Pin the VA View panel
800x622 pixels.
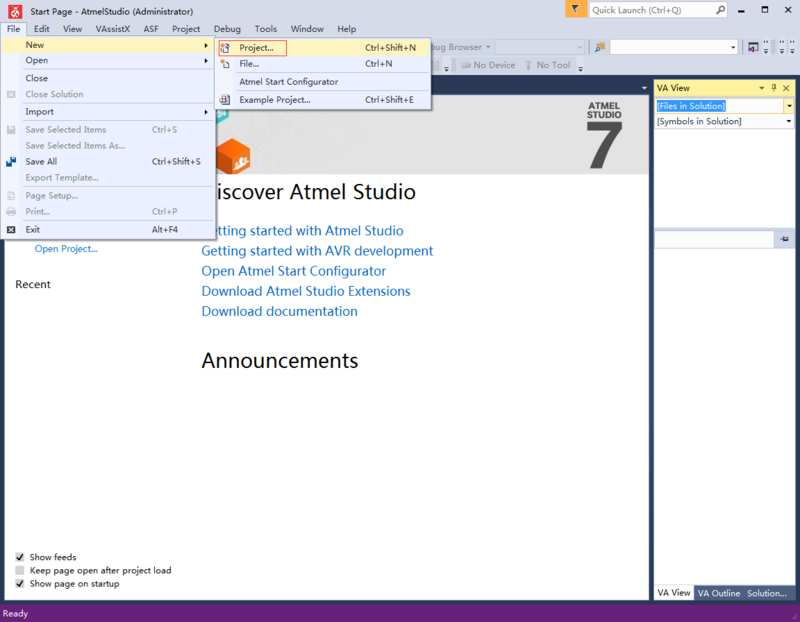(774, 88)
